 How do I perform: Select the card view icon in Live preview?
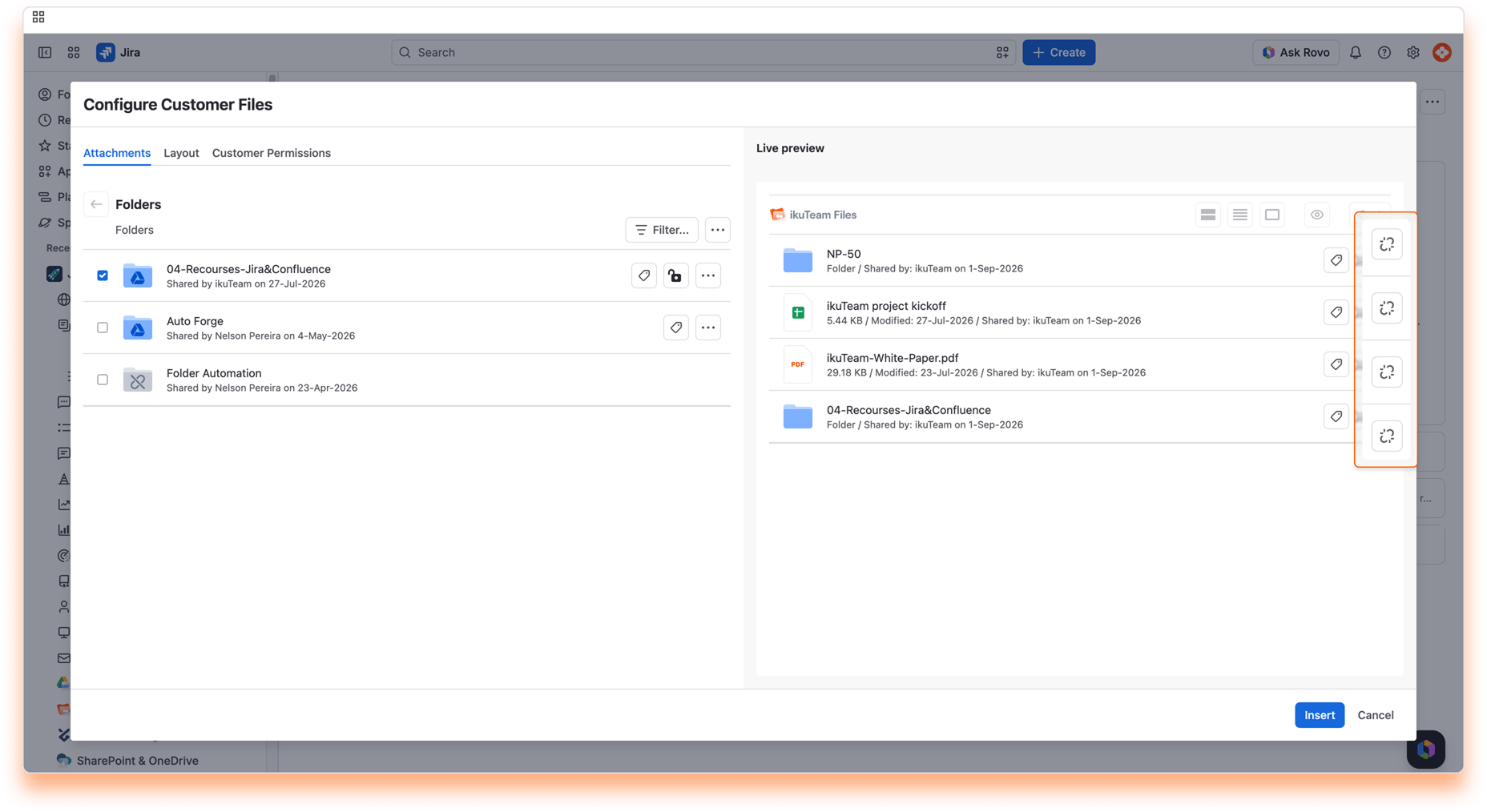pyautogui.click(x=1208, y=215)
